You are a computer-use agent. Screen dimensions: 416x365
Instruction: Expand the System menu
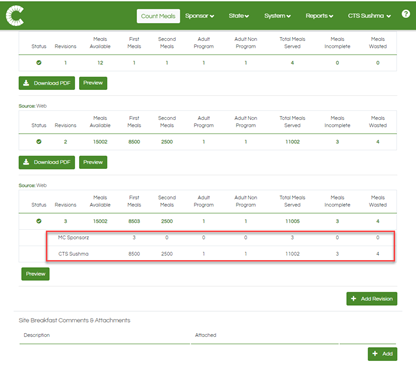[x=277, y=16]
